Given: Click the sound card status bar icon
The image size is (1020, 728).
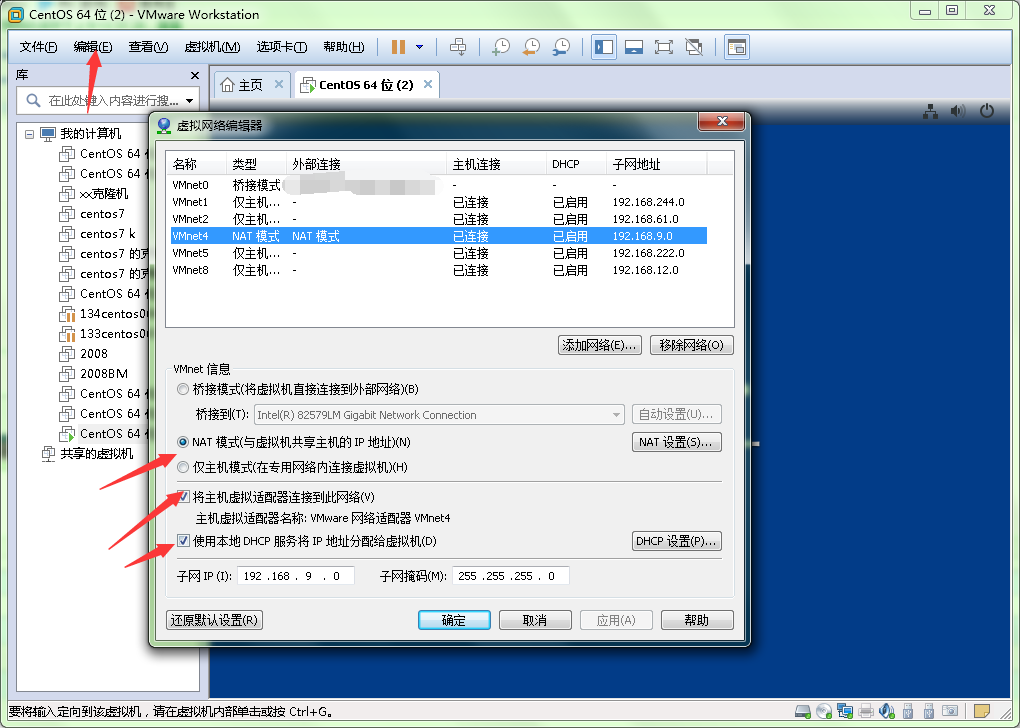Looking at the screenshot, I should (887, 711).
